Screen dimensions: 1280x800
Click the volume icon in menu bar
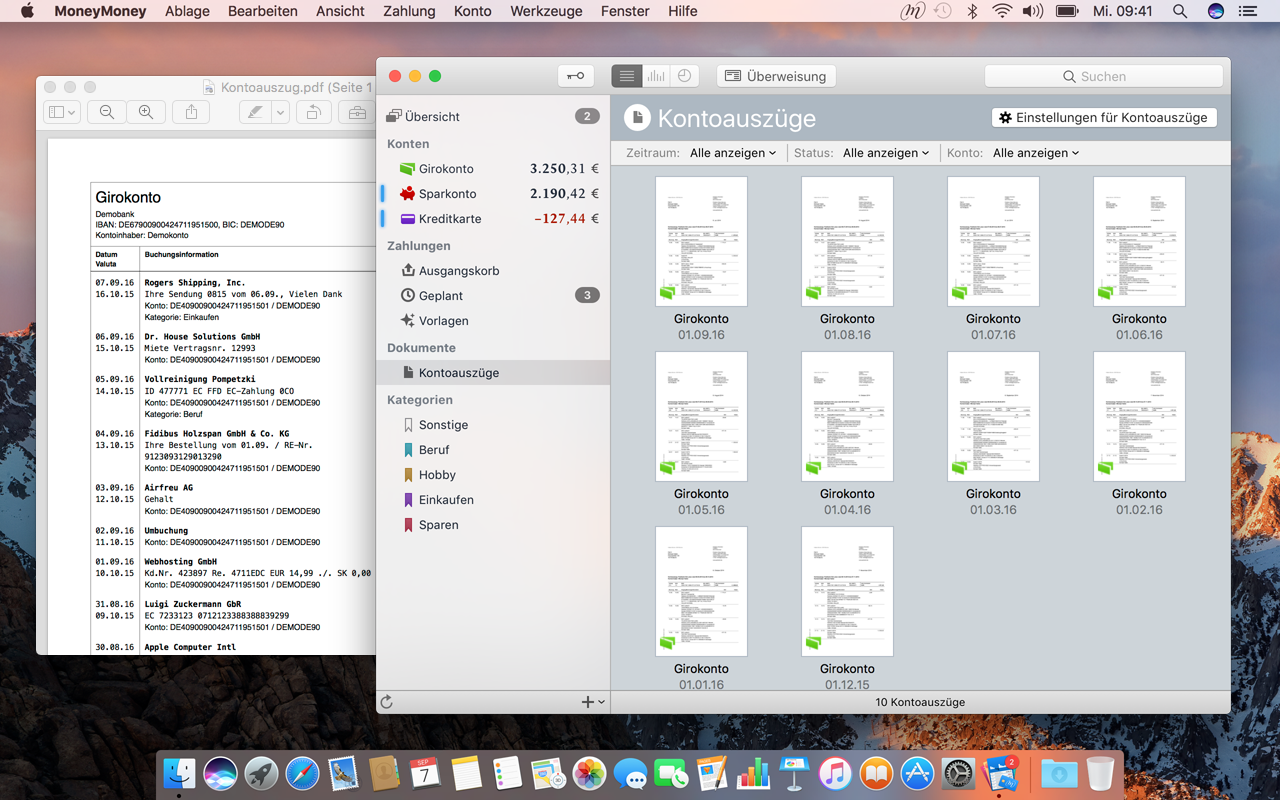(1033, 11)
